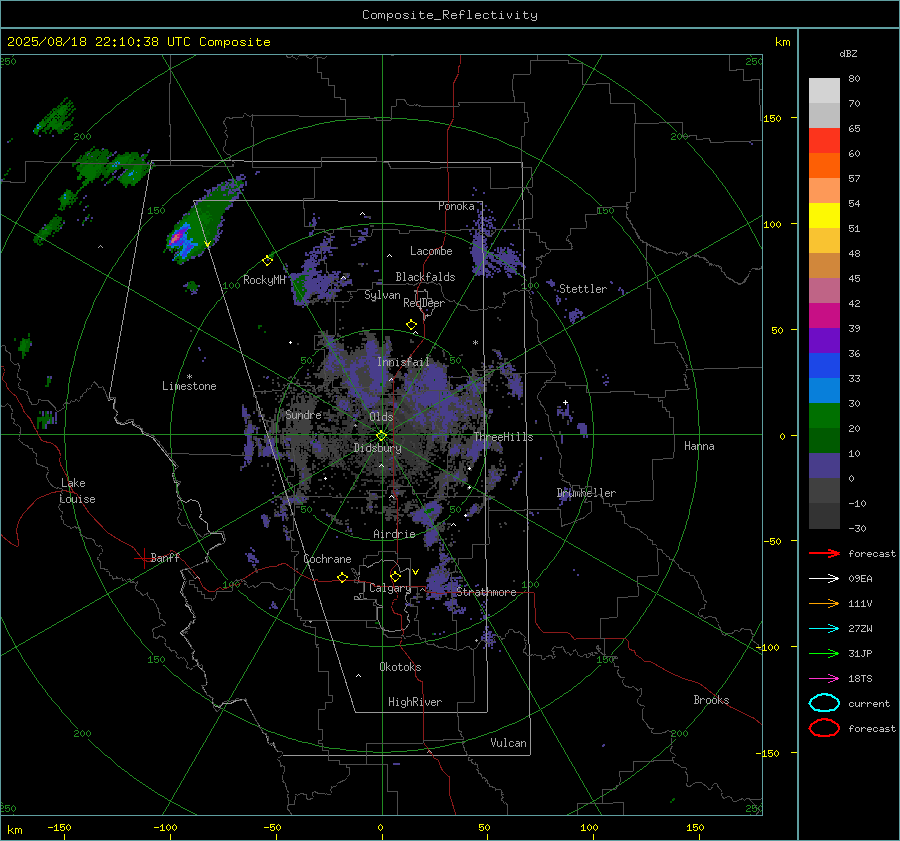Click the Cochrane label
Screen dimensions: 900x841
[327, 559]
